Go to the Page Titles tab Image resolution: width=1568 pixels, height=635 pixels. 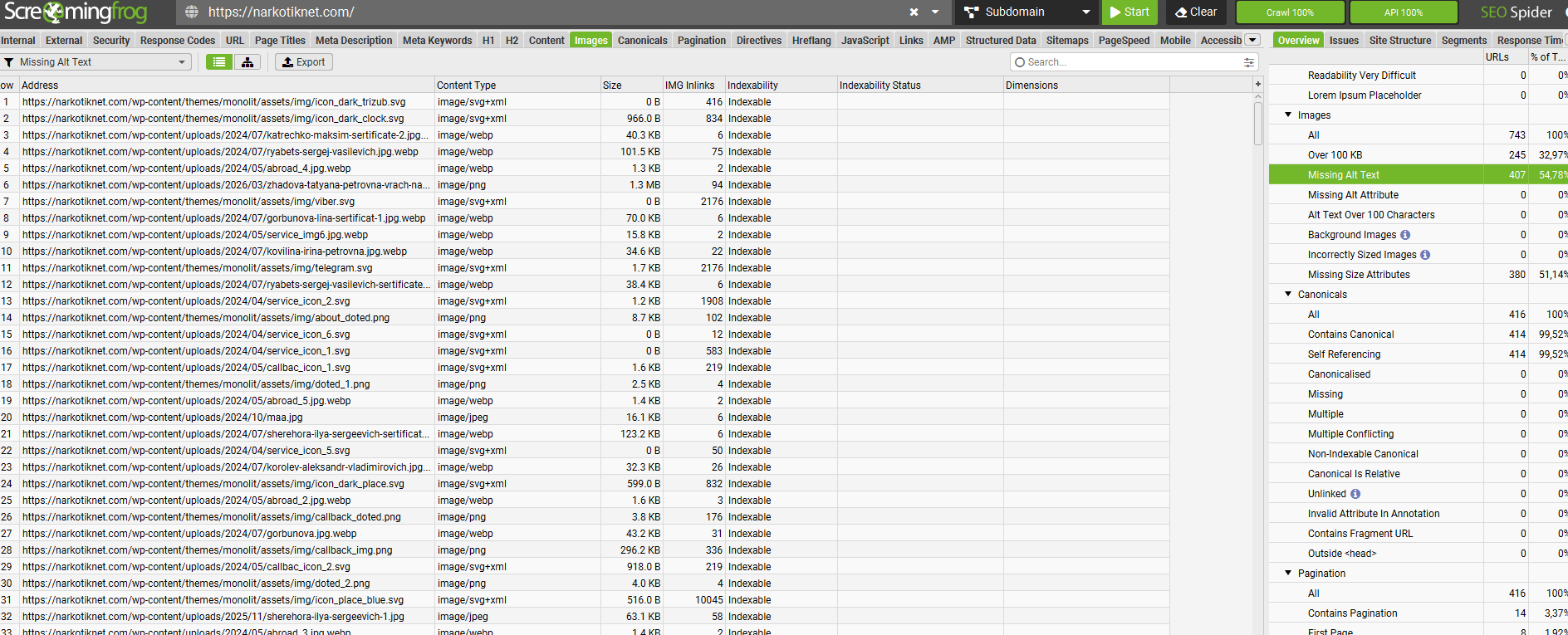[x=280, y=41]
